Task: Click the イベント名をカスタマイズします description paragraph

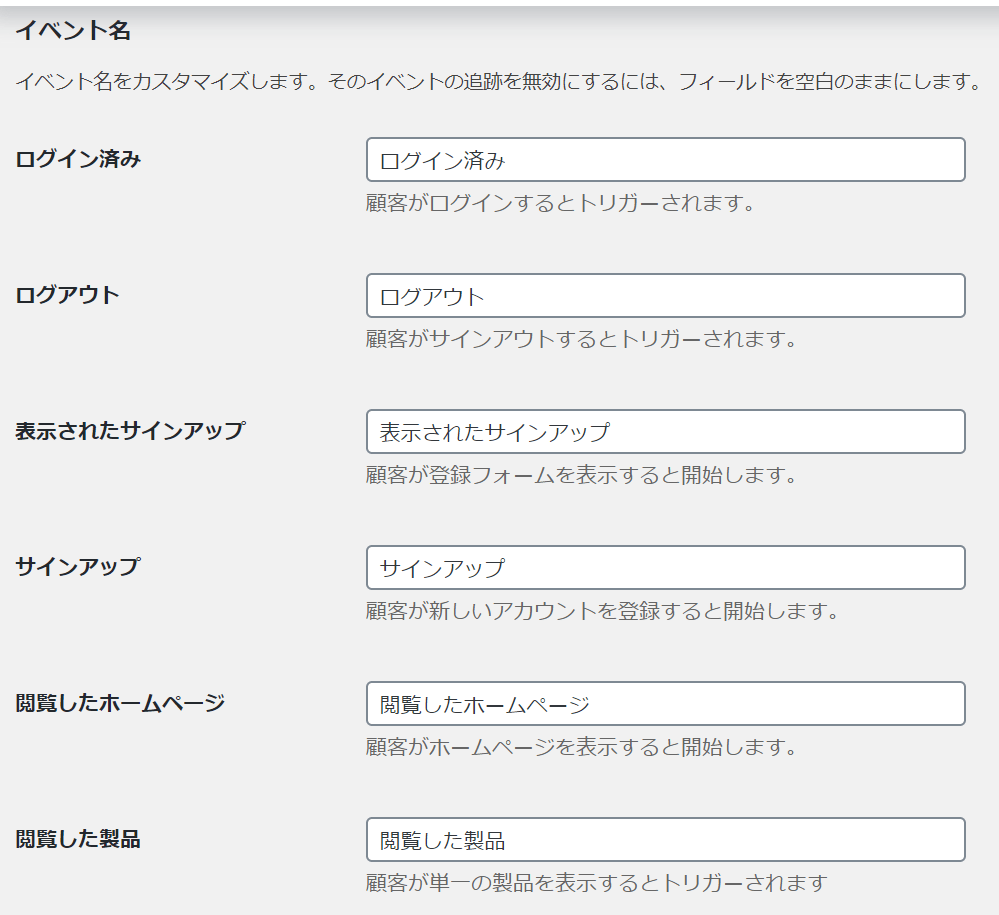Action: point(499,82)
